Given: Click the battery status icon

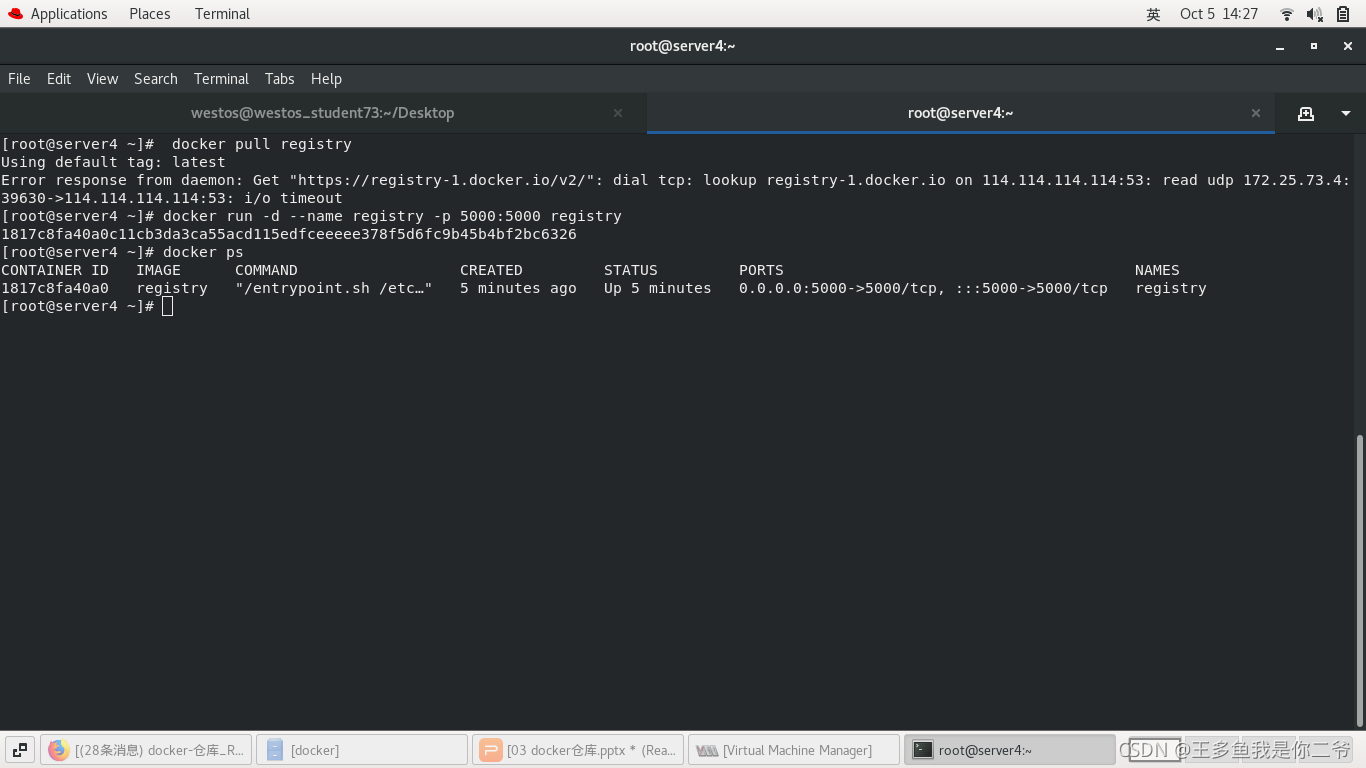Looking at the screenshot, I should click(x=1343, y=14).
